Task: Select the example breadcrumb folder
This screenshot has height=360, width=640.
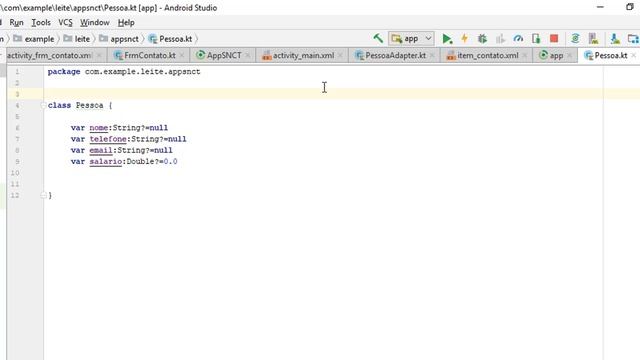Action: tap(34, 39)
